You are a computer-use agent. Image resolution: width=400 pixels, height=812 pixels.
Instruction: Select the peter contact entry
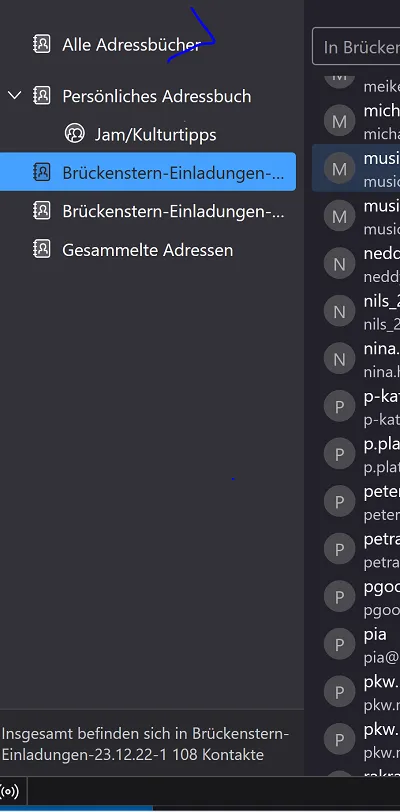[x=356, y=502]
